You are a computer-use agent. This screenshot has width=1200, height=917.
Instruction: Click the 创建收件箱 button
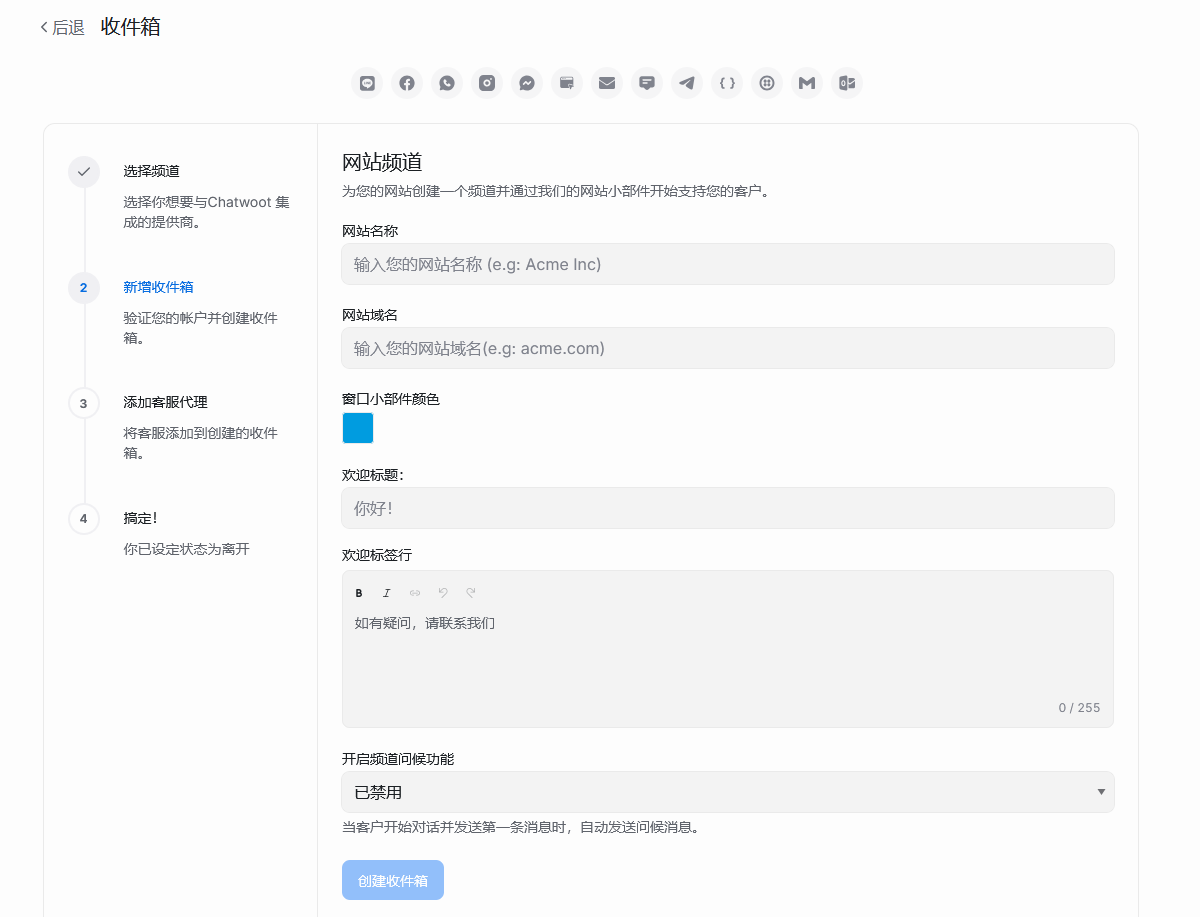click(x=393, y=880)
